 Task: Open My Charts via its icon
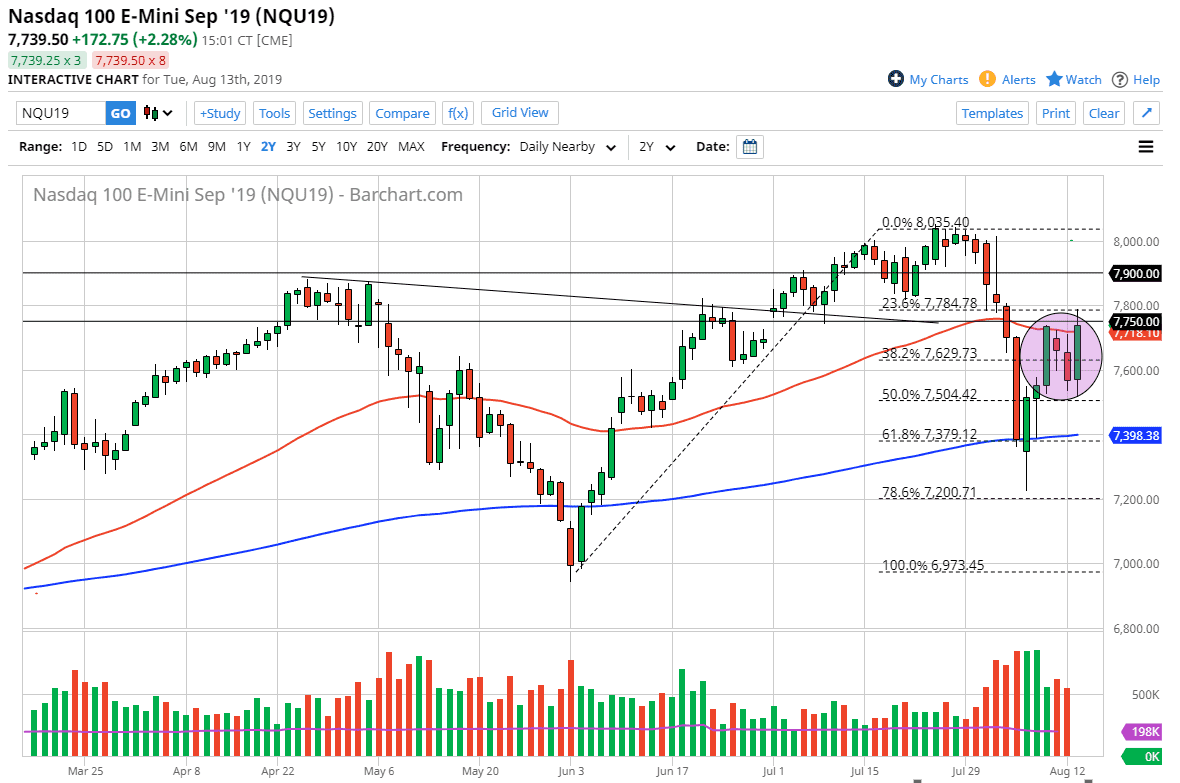(896, 79)
